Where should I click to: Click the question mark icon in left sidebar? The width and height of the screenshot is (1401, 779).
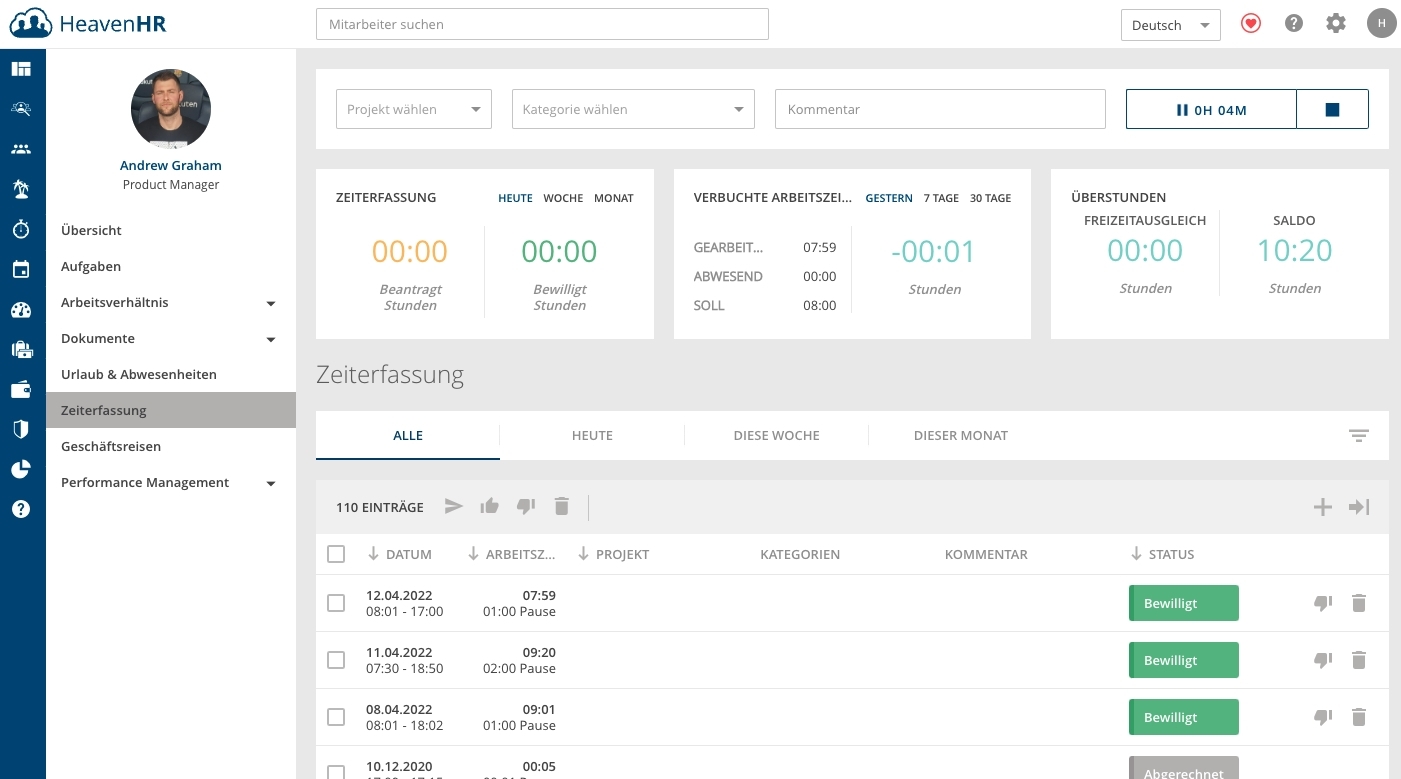point(21,509)
